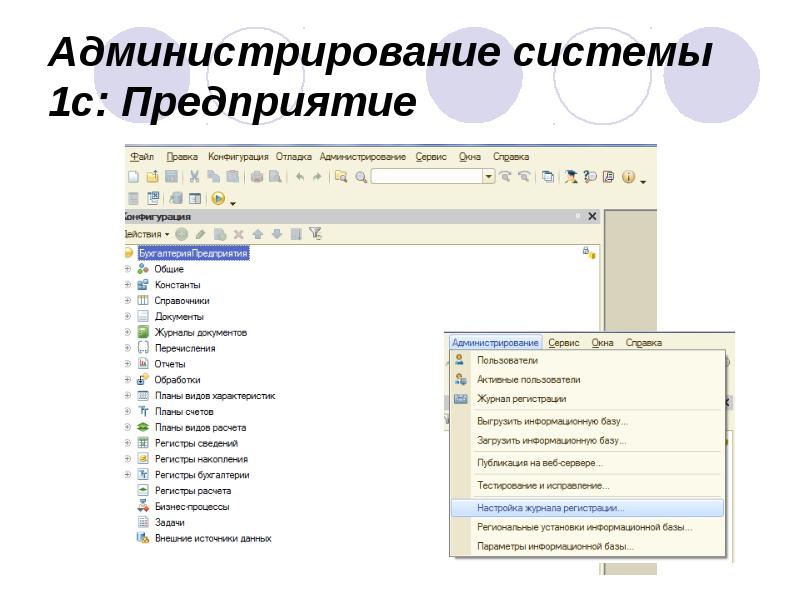Choose Выгрузить информационную базу entry
800x600 pixels.
pos(587,421)
